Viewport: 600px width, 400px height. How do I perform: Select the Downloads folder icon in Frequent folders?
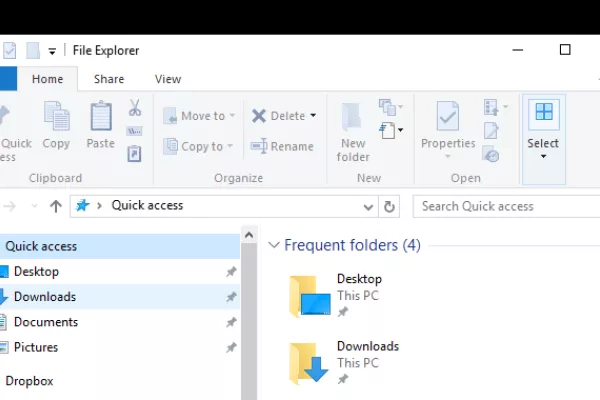309,363
